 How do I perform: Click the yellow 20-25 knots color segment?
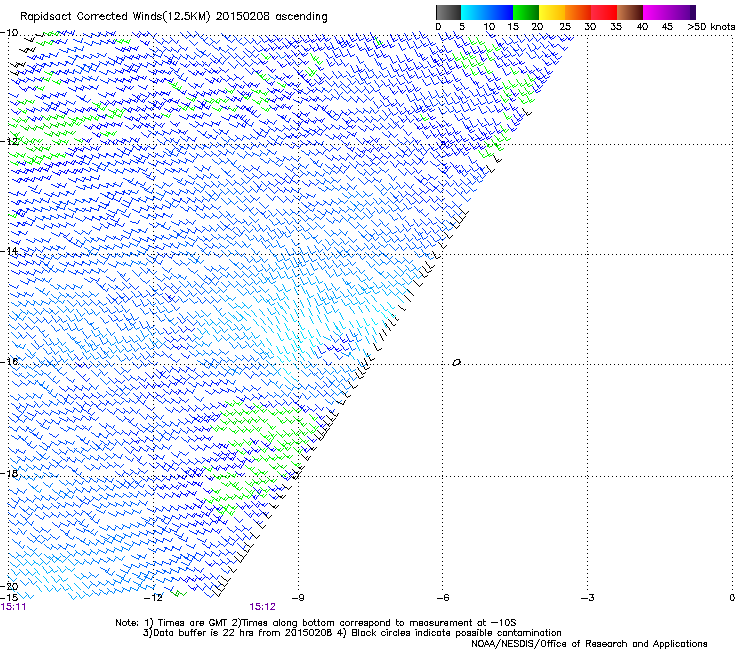[x=551, y=12]
